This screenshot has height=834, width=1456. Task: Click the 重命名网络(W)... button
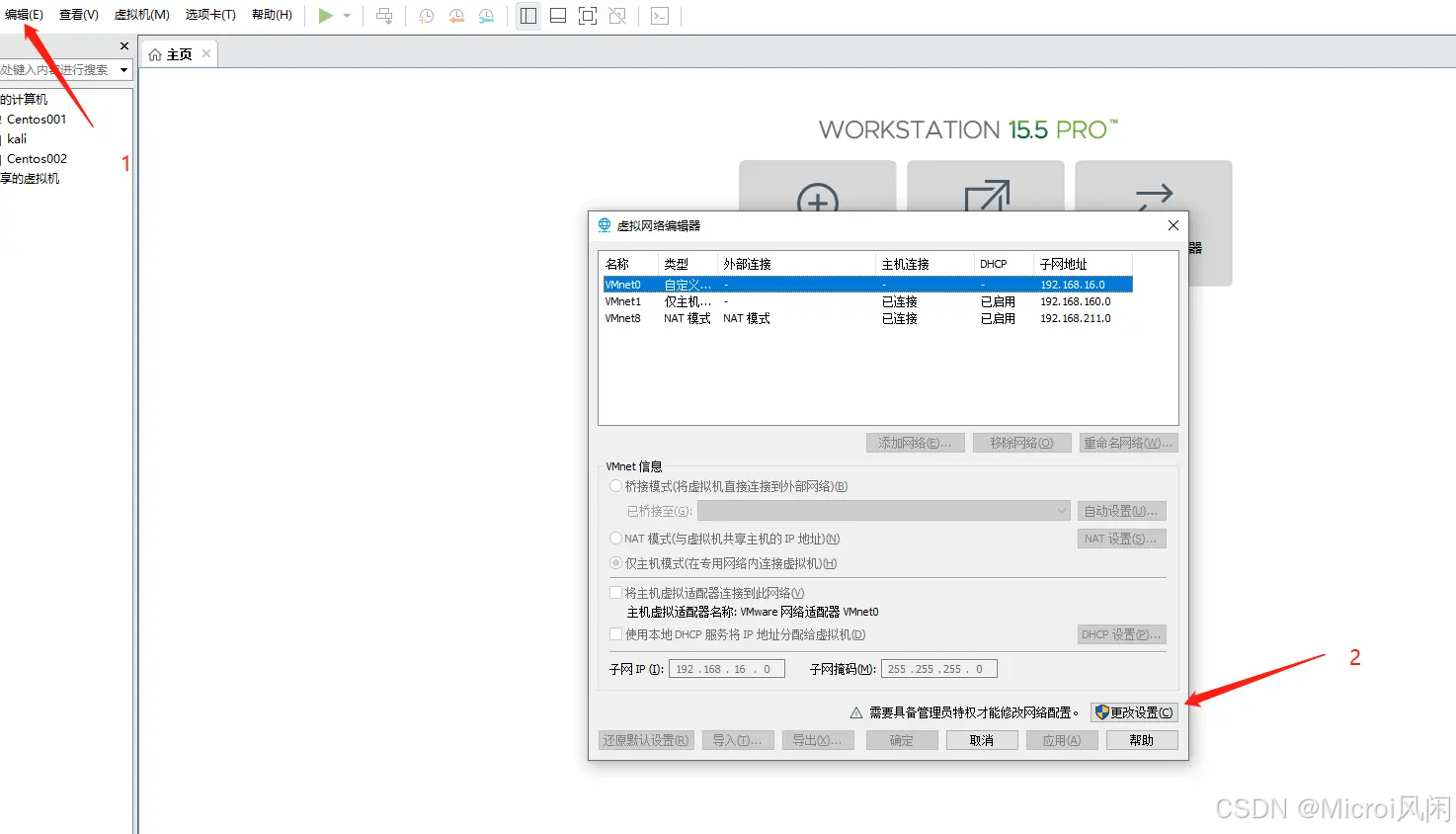1128,443
